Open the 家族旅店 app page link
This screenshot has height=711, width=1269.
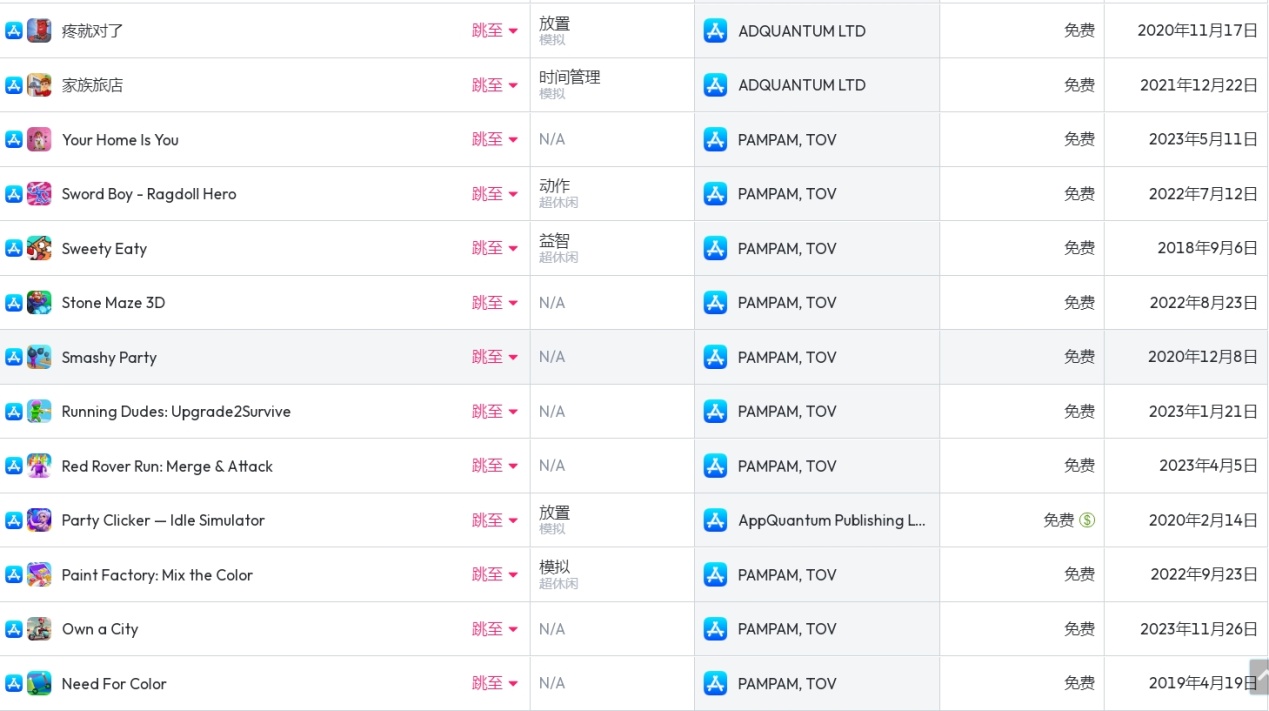tap(92, 85)
